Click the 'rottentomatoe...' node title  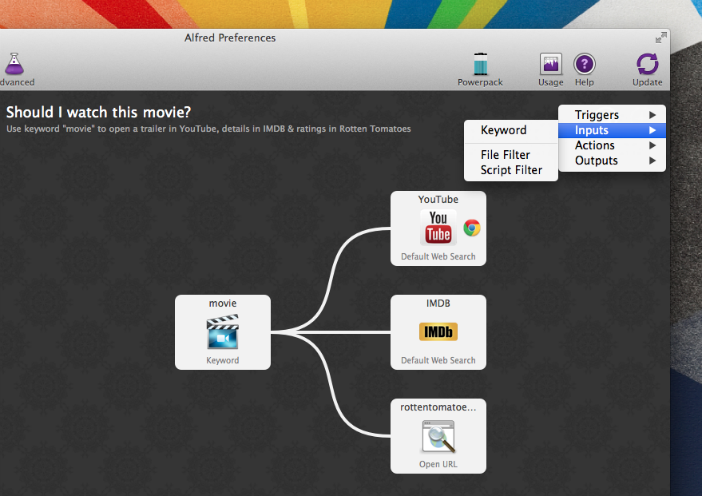pos(438,407)
